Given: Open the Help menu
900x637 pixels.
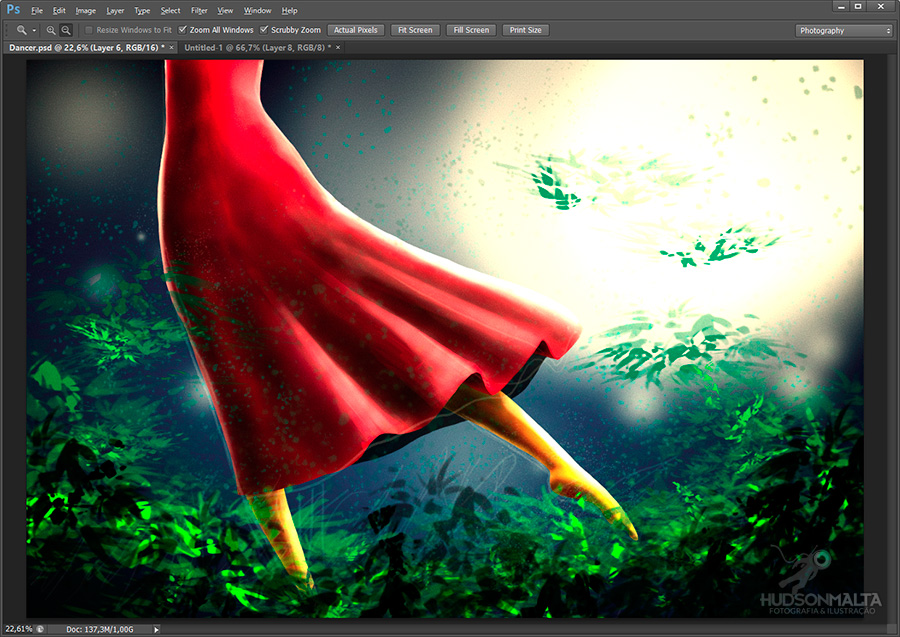Looking at the screenshot, I should click(x=289, y=10).
